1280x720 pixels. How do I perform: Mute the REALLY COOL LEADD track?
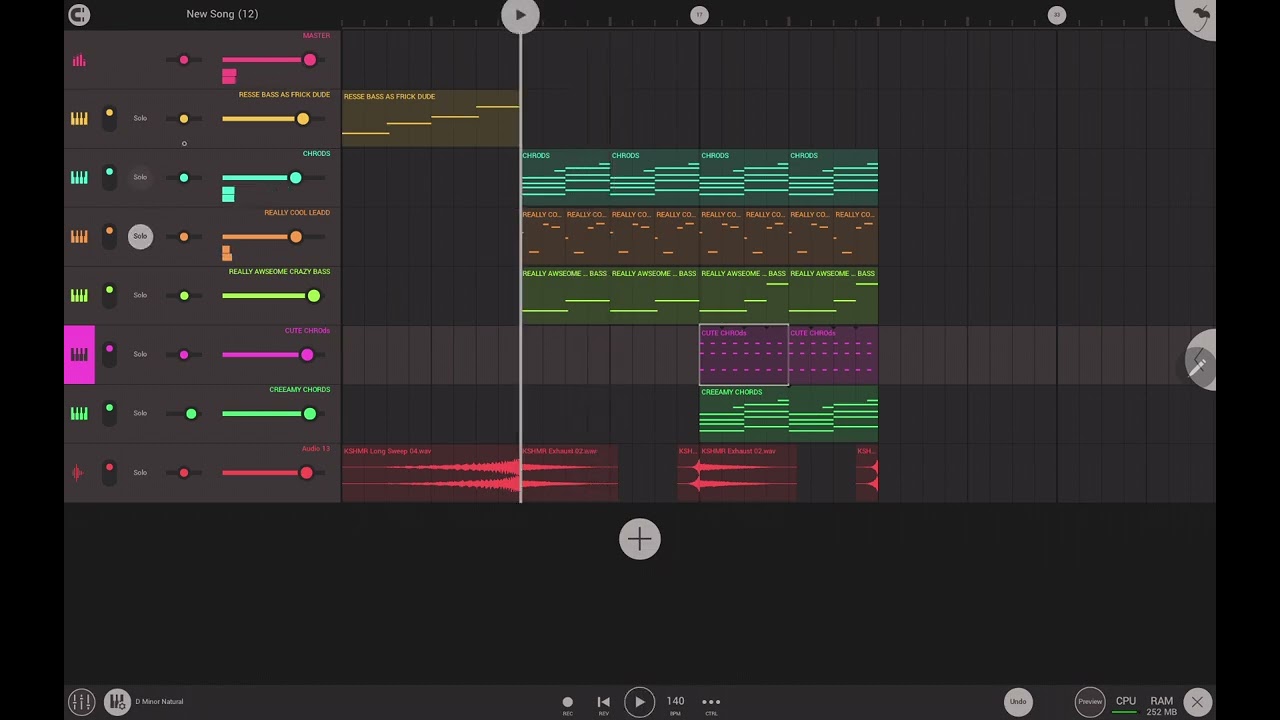click(x=109, y=236)
